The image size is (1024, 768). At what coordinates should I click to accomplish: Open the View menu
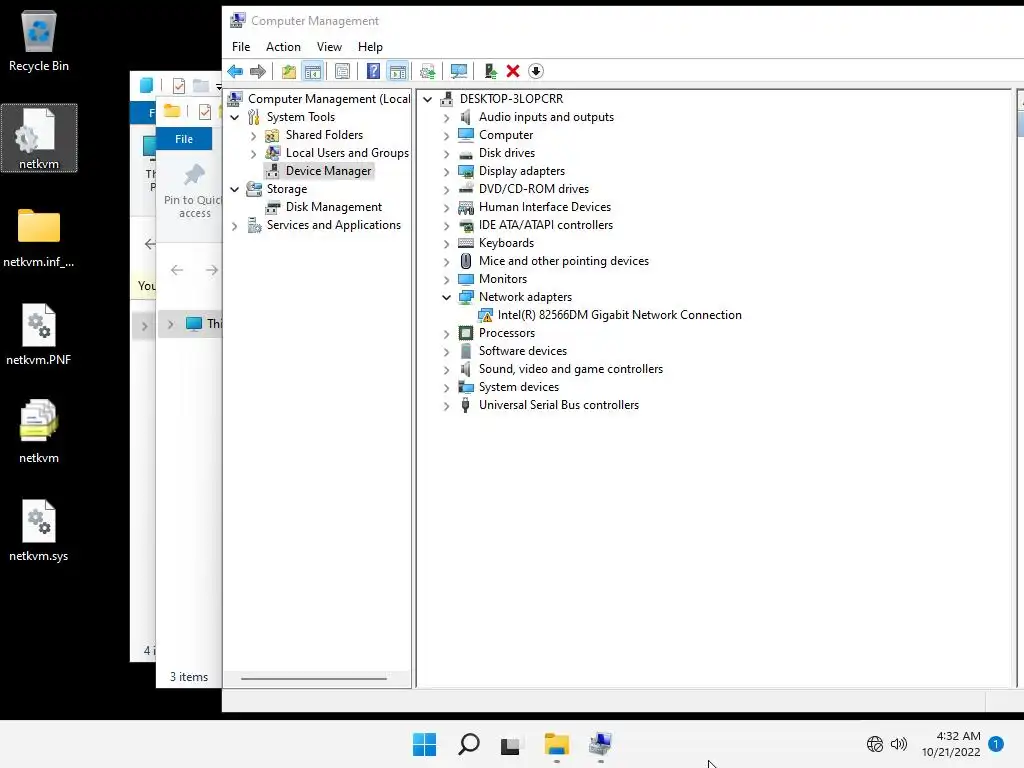(x=329, y=47)
